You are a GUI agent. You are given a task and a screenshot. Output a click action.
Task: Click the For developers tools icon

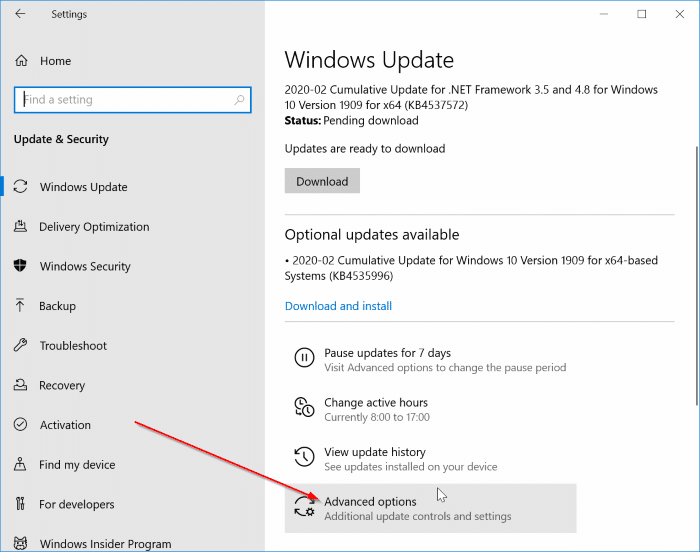coord(20,504)
